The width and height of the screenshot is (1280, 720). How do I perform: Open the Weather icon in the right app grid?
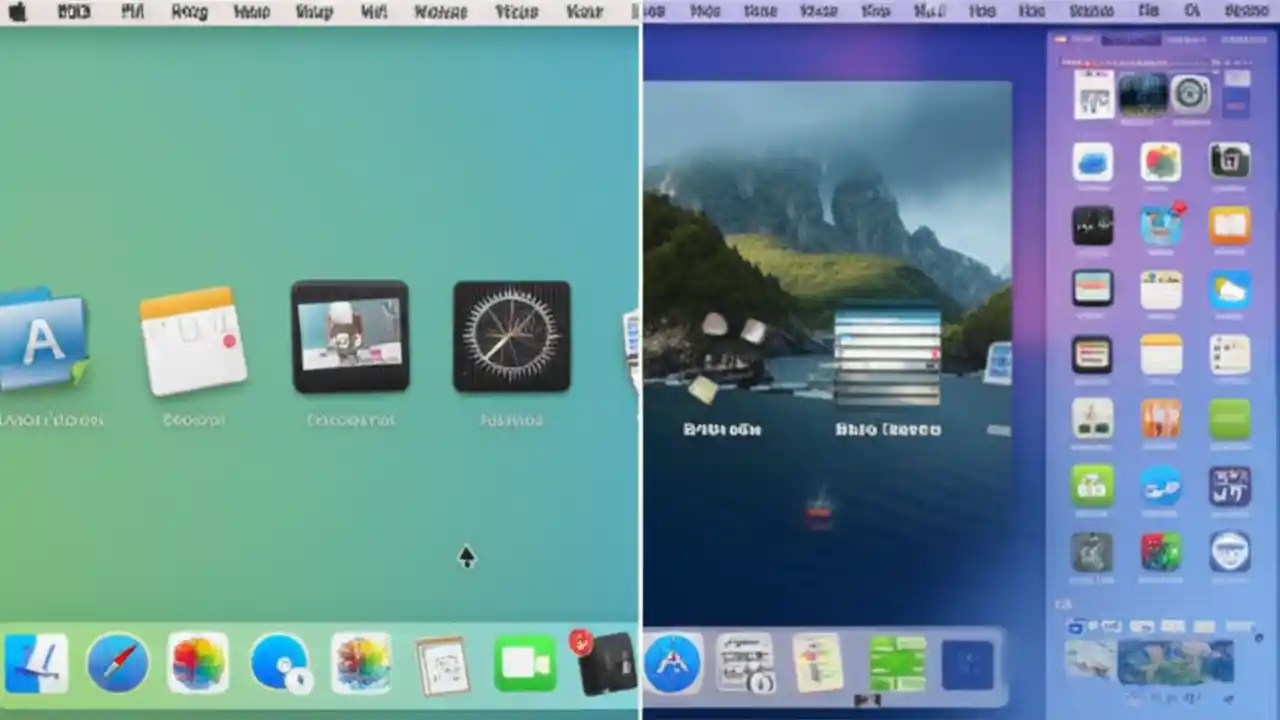coord(1229,290)
